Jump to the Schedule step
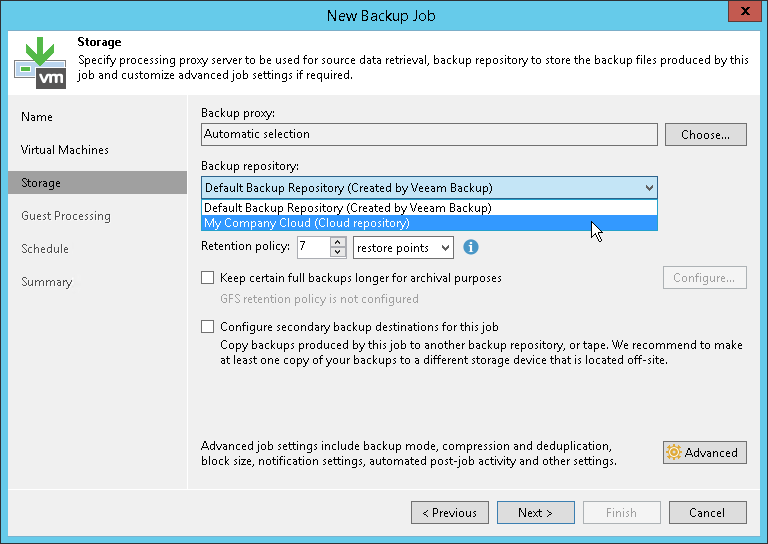The width and height of the screenshot is (768, 544). tap(45, 249)
